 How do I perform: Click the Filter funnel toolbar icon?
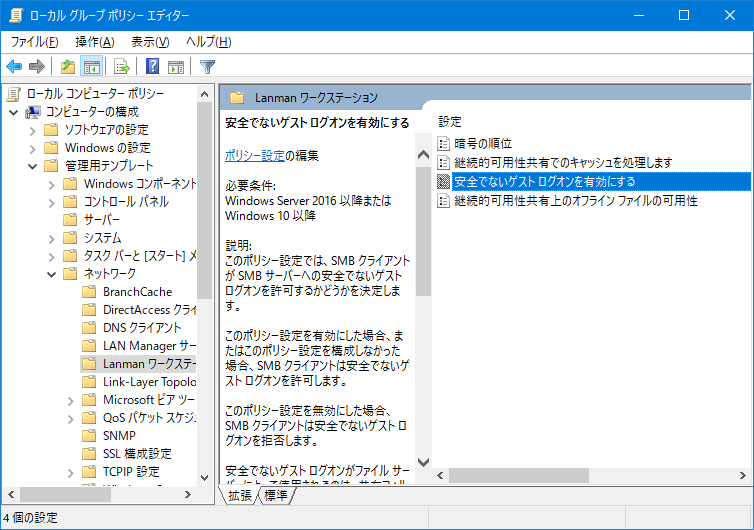point(207,66)
